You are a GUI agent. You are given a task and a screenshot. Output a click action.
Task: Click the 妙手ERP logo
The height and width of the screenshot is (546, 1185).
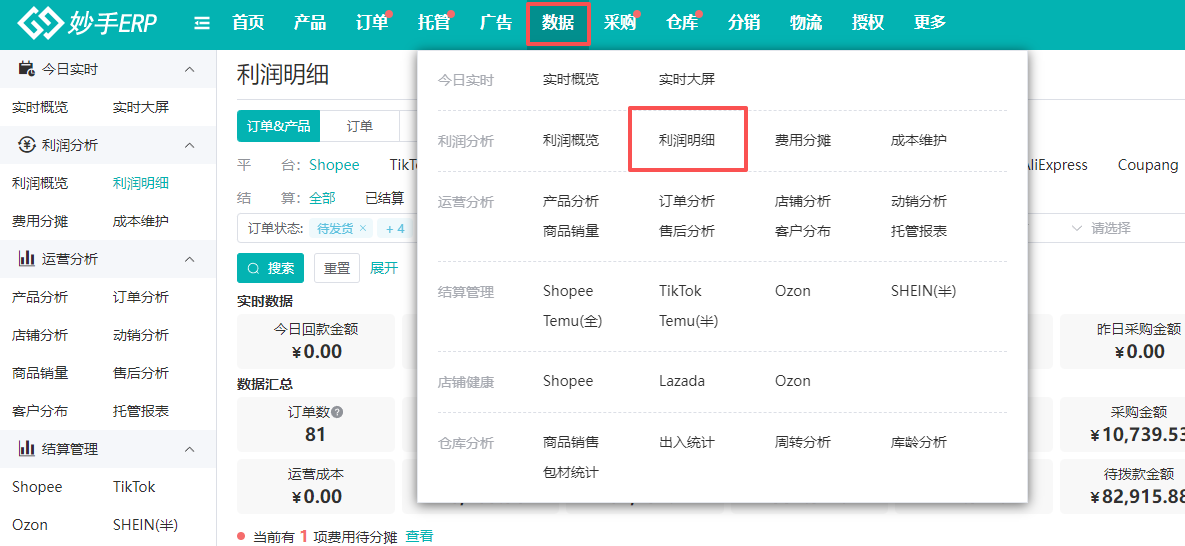[88, 23]
